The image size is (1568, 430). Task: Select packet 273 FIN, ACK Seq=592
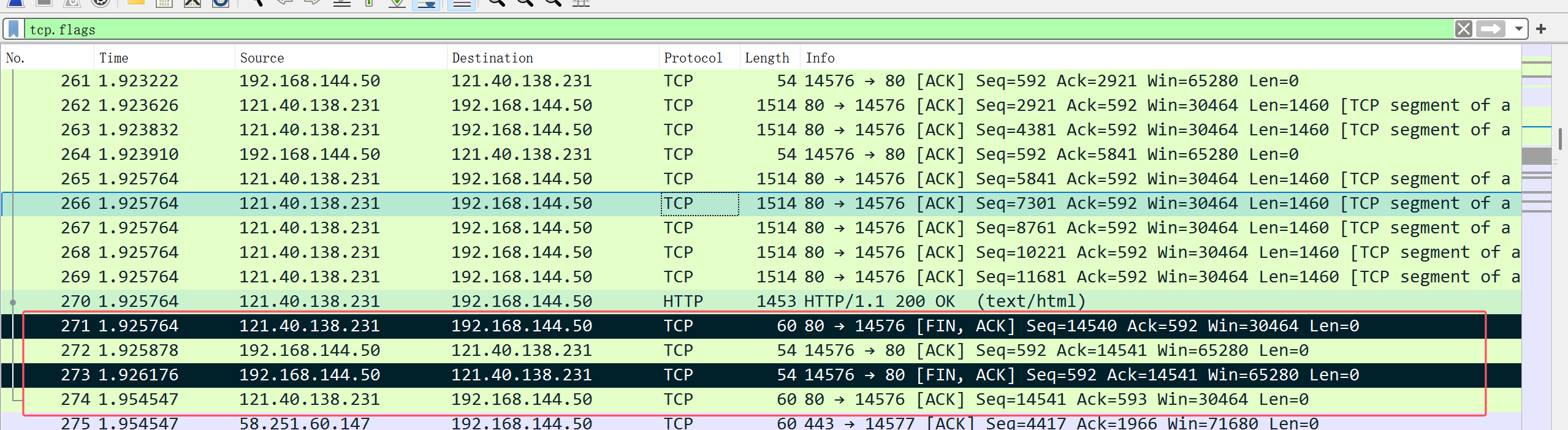pyautogui.click(x=761, y=375)
